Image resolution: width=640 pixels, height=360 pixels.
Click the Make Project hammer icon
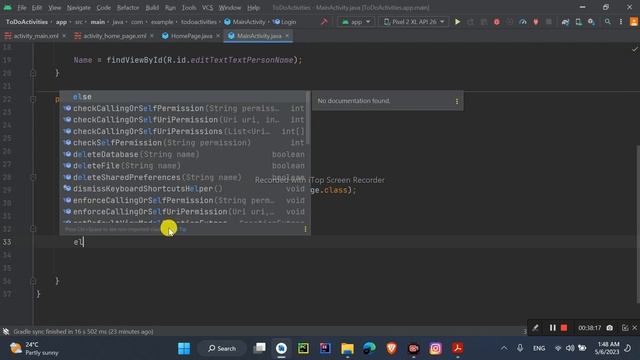324,22
